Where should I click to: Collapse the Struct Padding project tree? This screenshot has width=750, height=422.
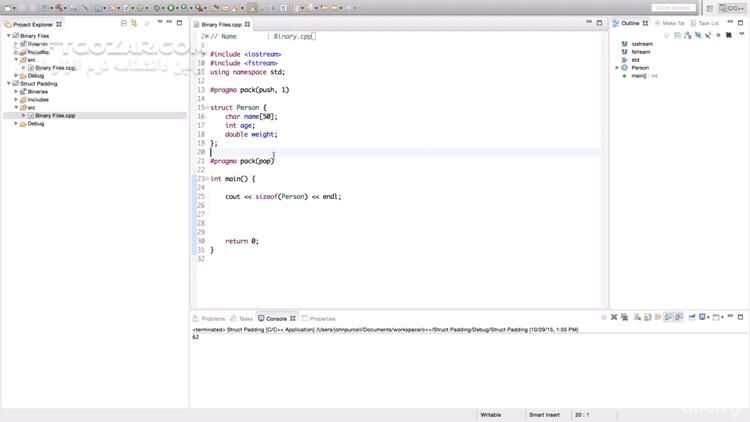[x=9, y=84]
